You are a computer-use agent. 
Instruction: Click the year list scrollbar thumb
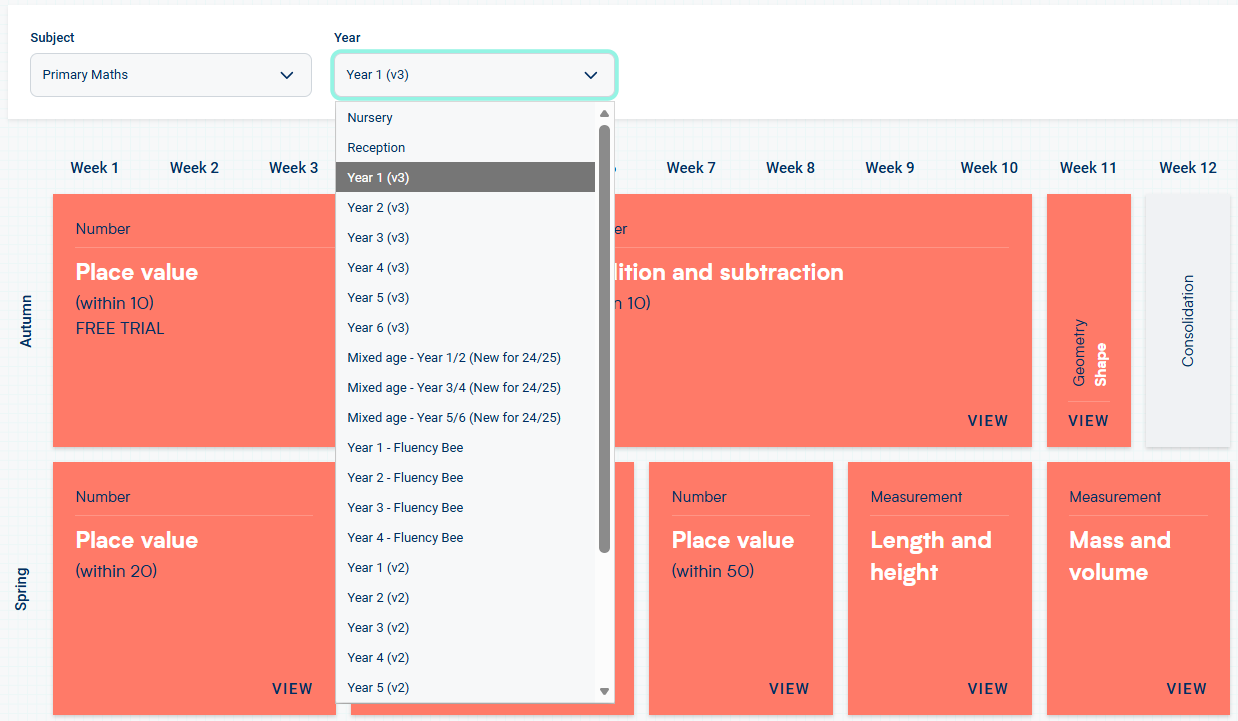click(x=604, y=338)
